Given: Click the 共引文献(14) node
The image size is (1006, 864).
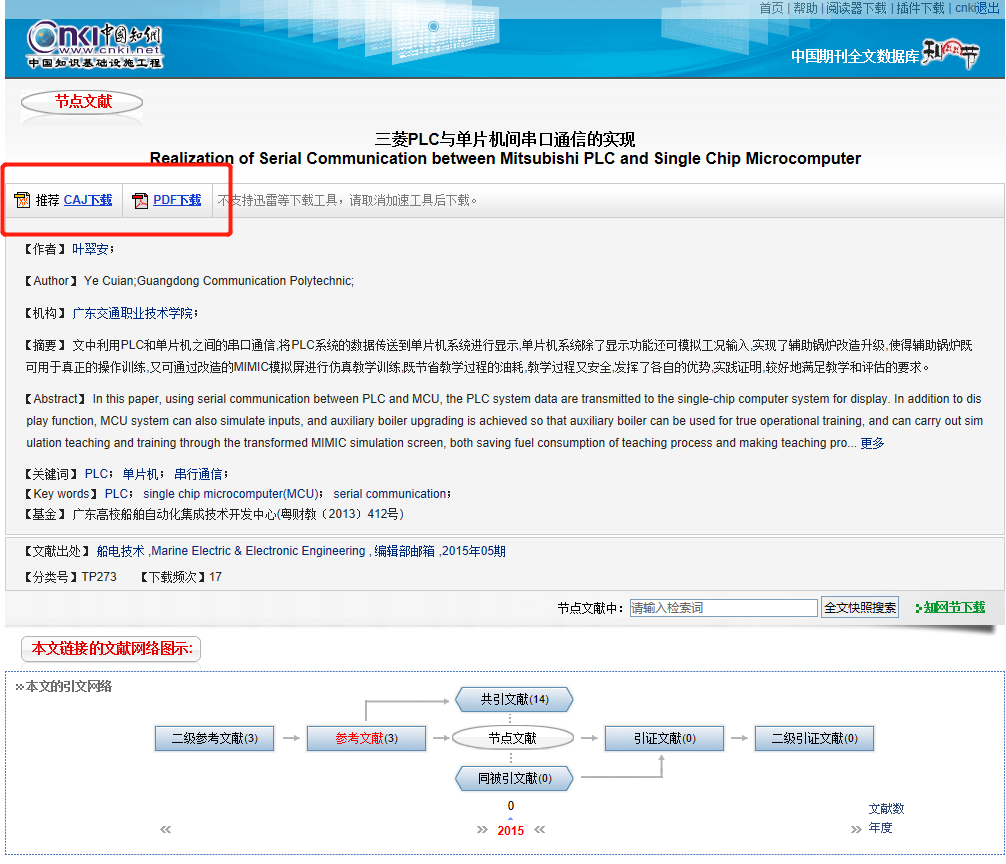Looking at the screenshot, I should 515,700.
